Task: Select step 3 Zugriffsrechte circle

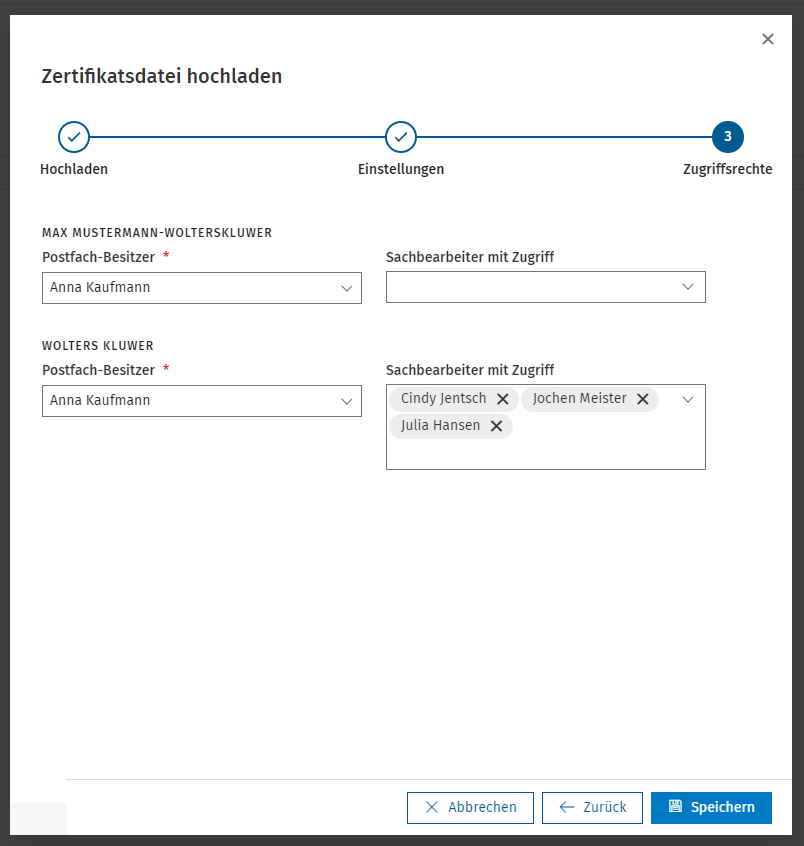Action: click(727, 137)
